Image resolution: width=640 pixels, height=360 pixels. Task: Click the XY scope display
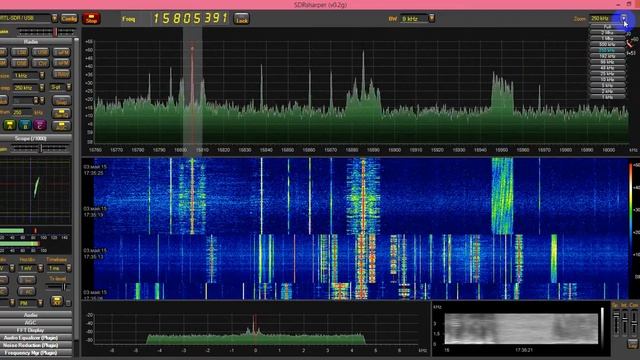point(36,190)
